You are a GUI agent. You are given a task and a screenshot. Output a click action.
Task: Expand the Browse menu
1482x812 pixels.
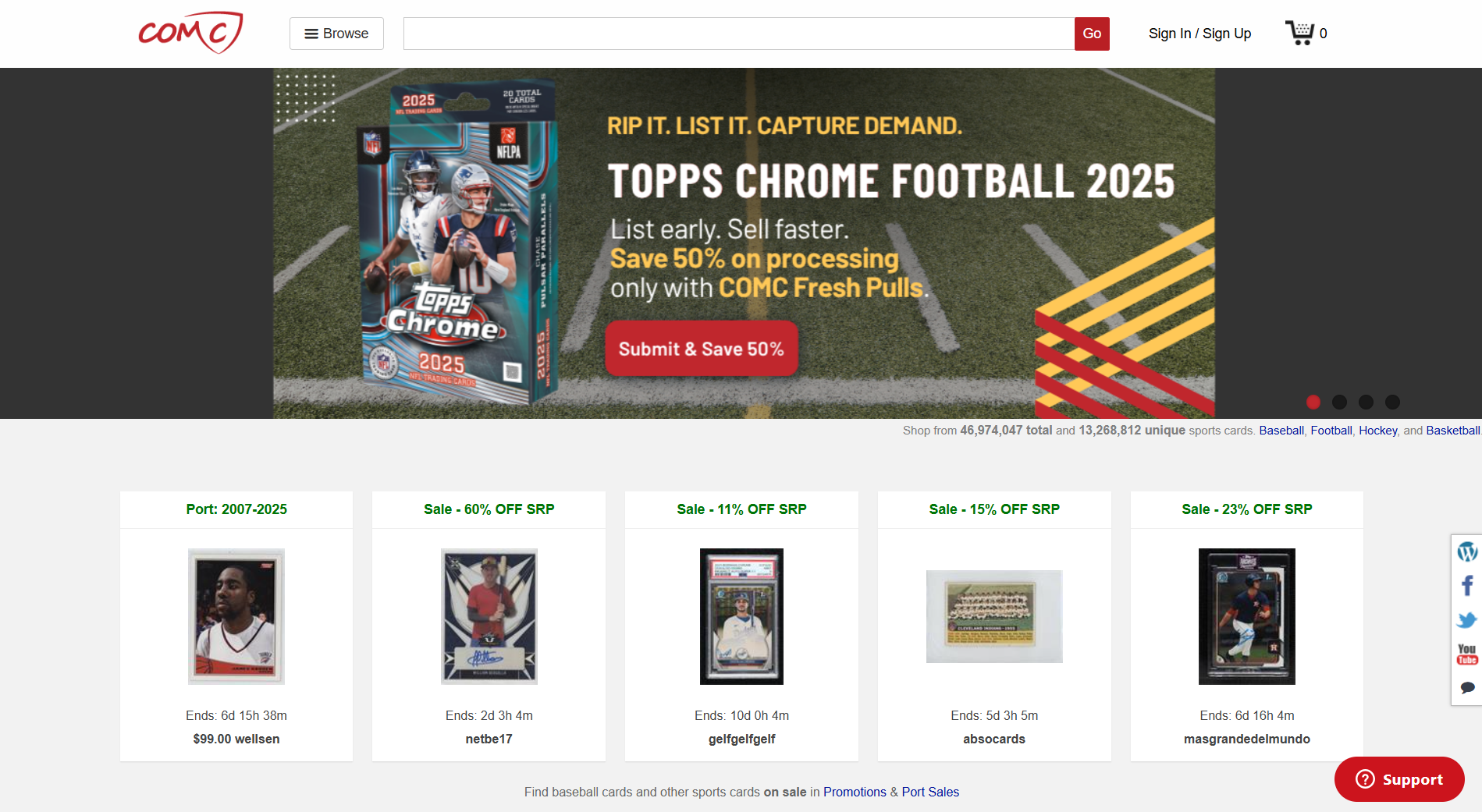click(336, 34)
